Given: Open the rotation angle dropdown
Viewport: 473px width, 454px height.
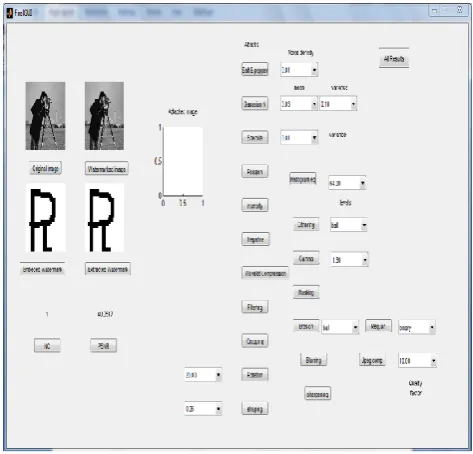Looking at the screenshot, I should [203, 375].
